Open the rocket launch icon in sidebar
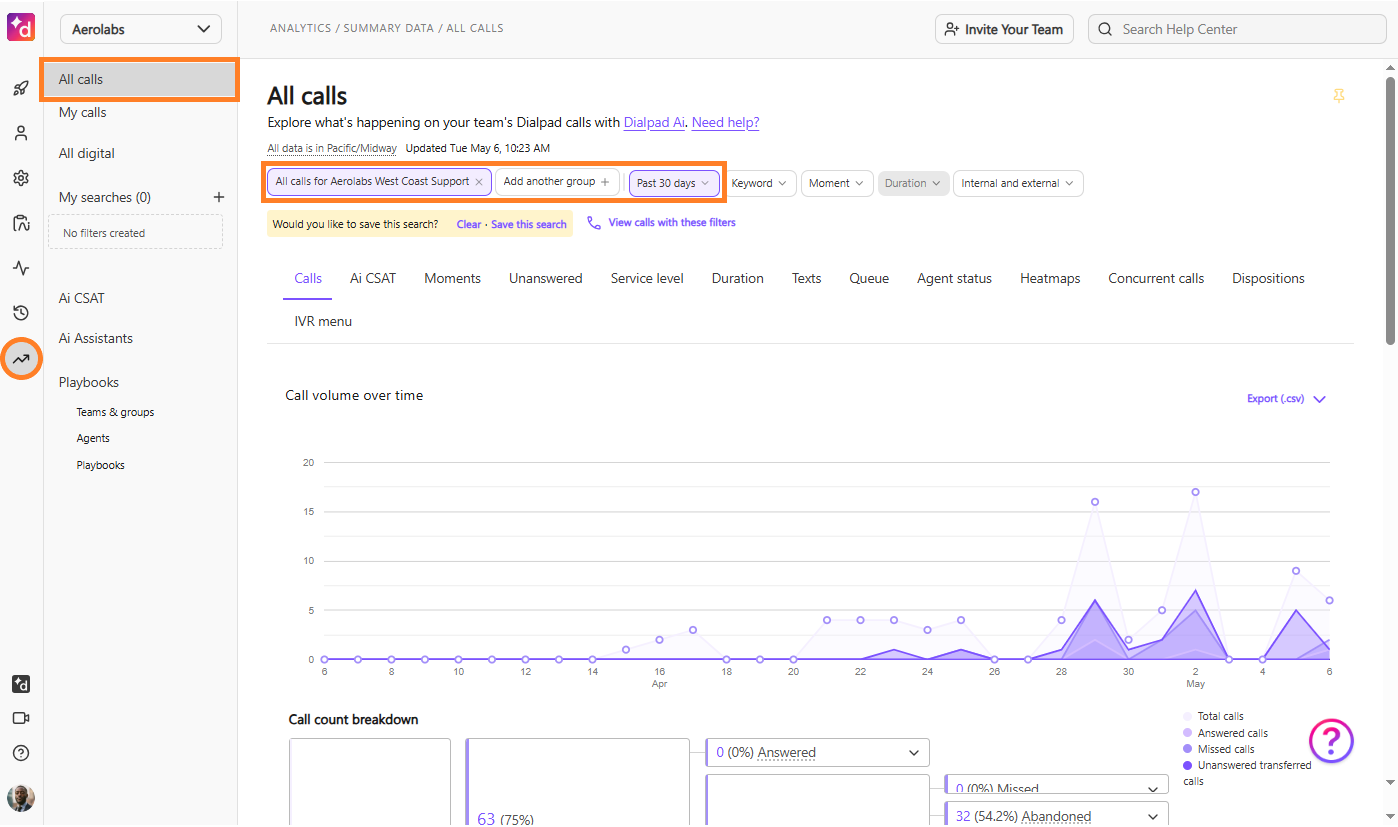 [21, 88]
